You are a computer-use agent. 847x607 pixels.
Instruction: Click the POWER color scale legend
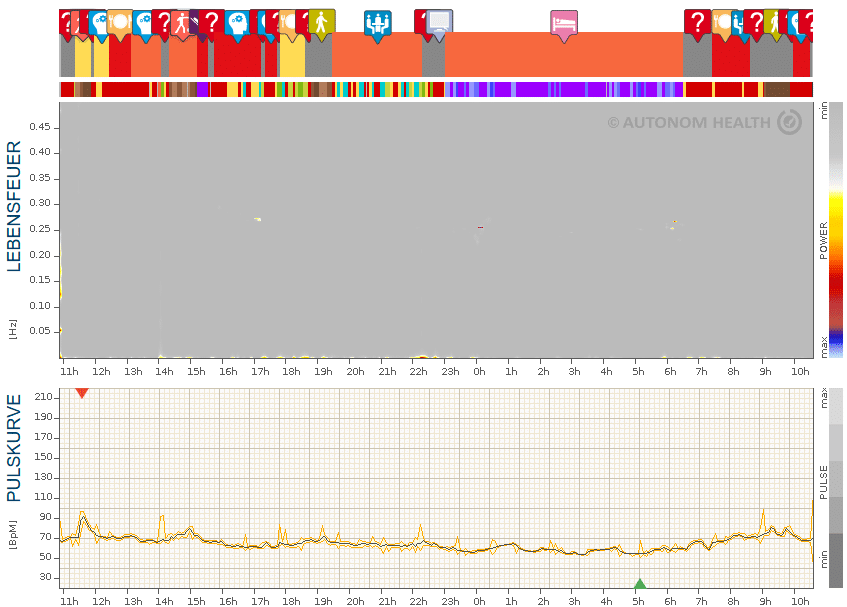pos(836,230)
